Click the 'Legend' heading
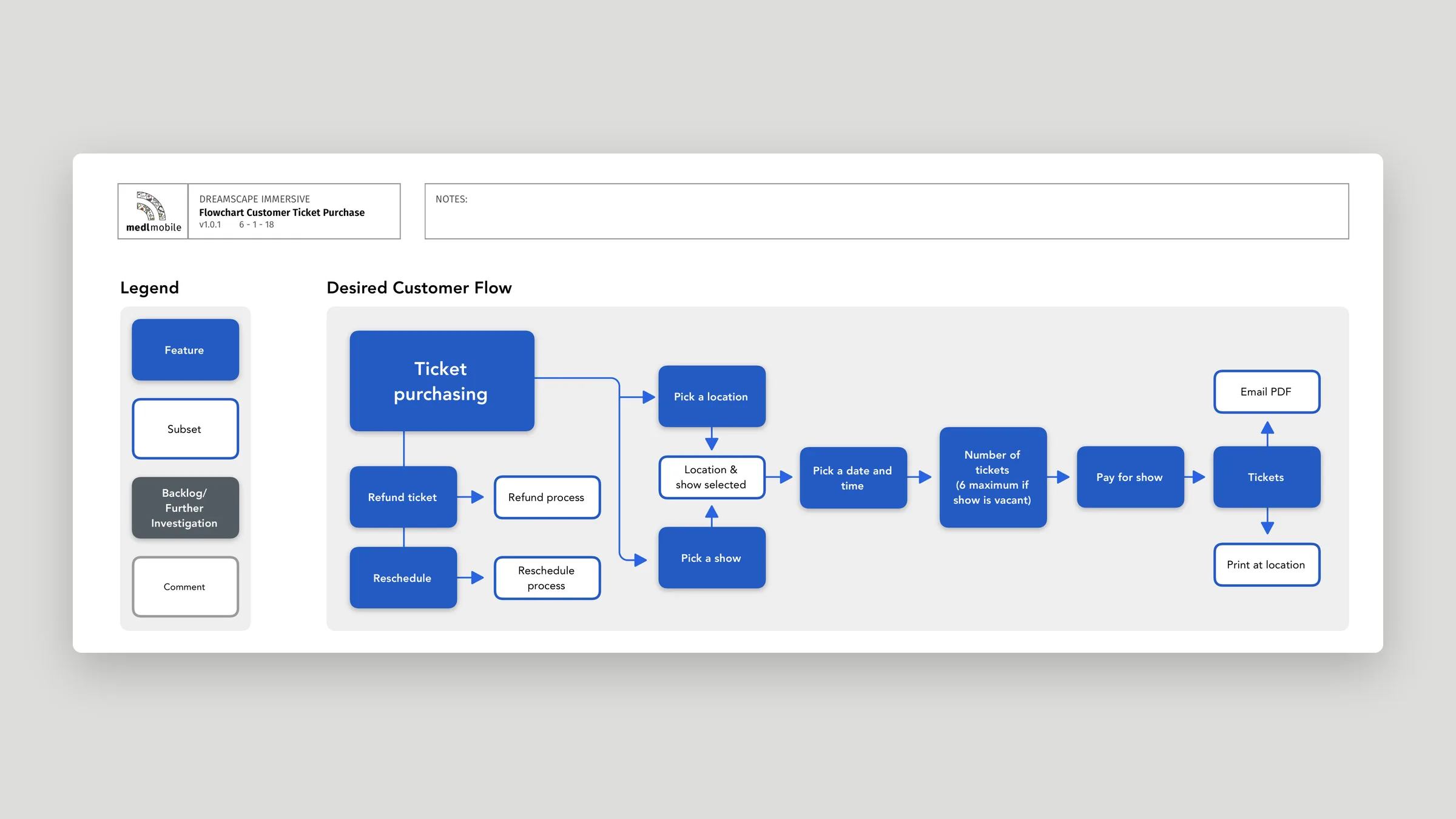 coord(149,288)
